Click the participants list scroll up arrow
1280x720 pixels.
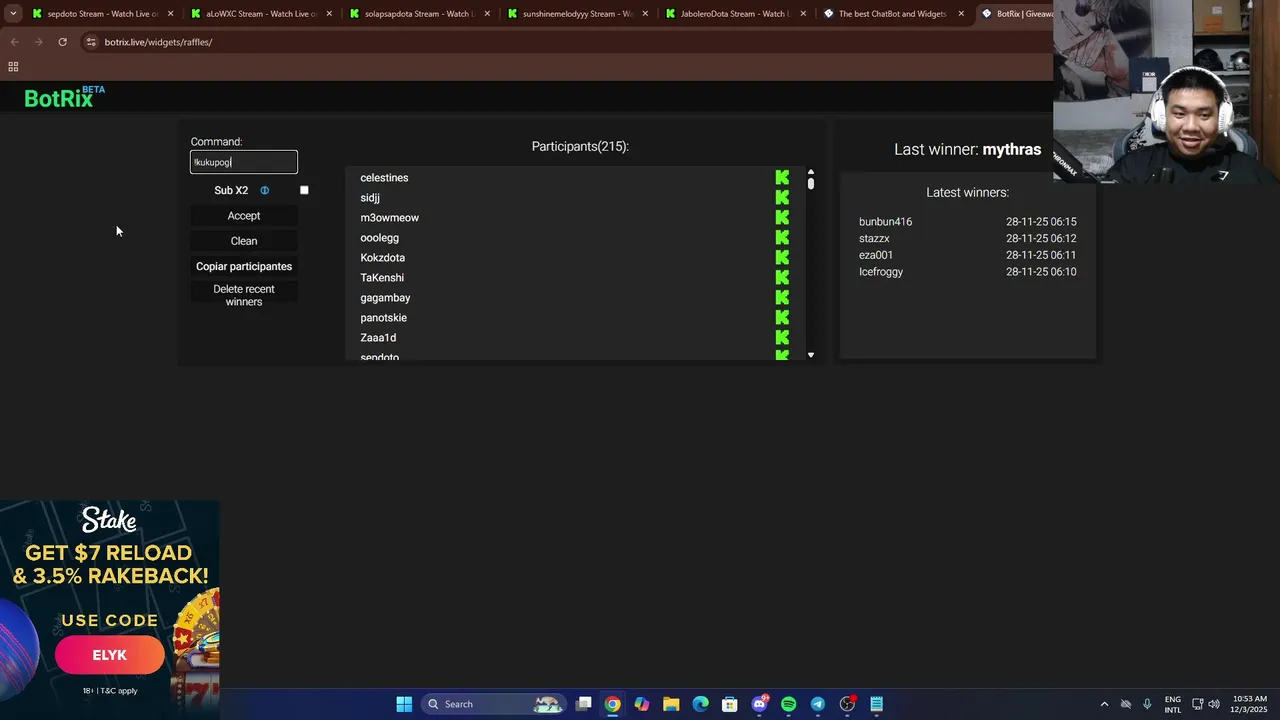[x=811, y=172]
